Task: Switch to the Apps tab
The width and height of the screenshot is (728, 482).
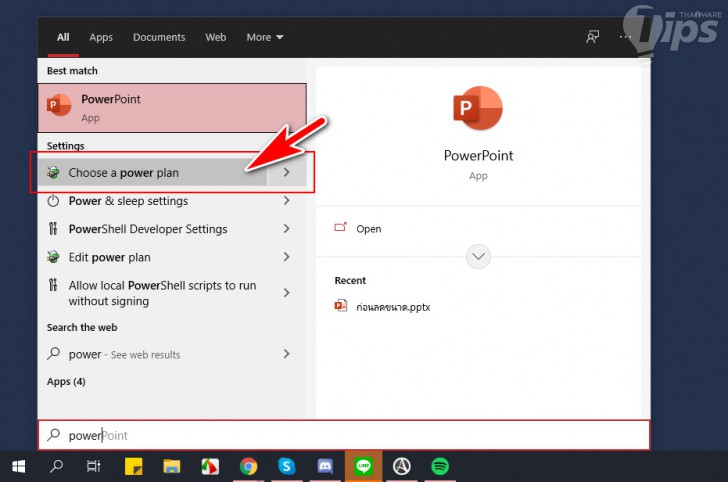Action: click(101, 37)
